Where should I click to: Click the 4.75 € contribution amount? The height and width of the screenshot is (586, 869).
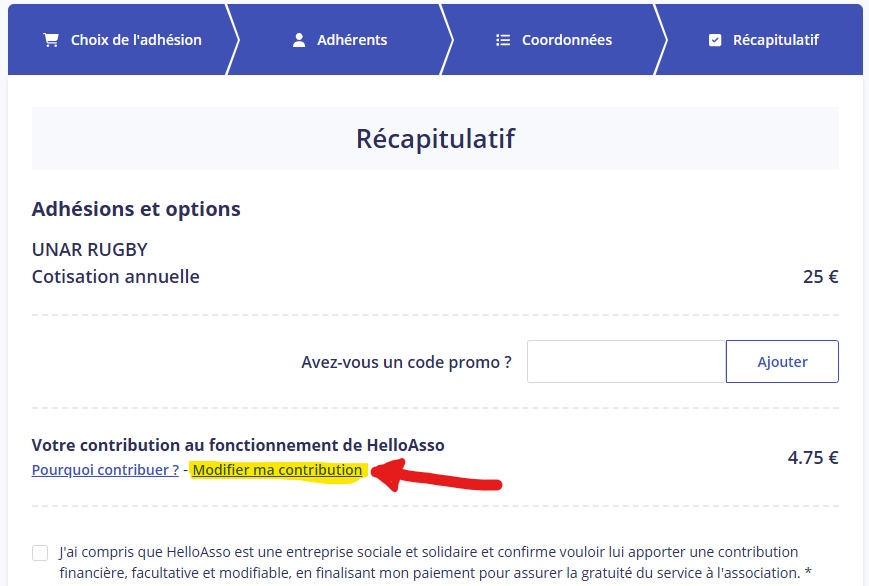pos(812,458)
